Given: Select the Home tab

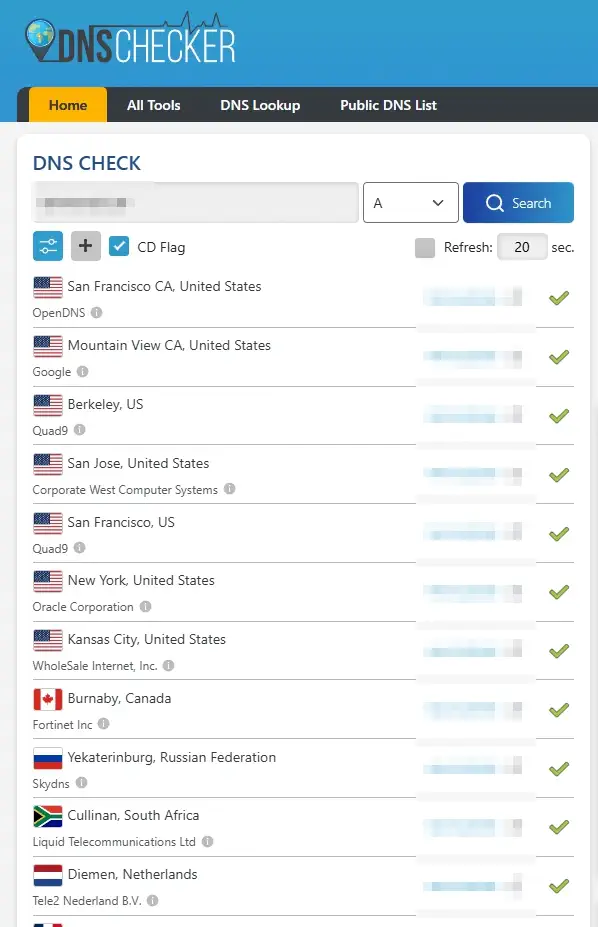Looking at the screenshot, I should point(68,105).
